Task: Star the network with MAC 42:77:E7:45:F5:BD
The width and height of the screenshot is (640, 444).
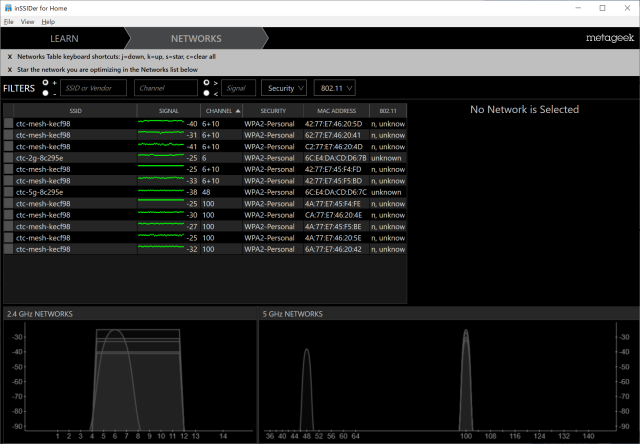Action: tap(9, 181)
